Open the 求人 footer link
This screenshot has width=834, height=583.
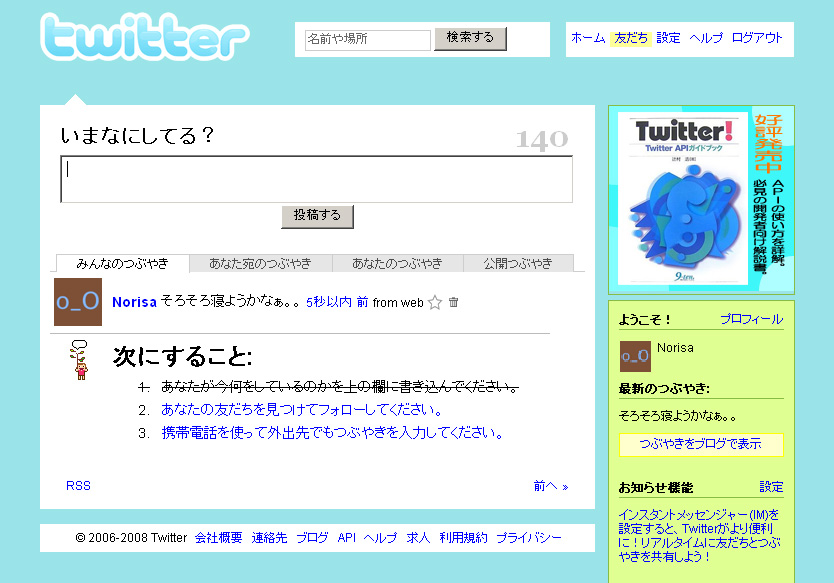[x=418, y=538]
